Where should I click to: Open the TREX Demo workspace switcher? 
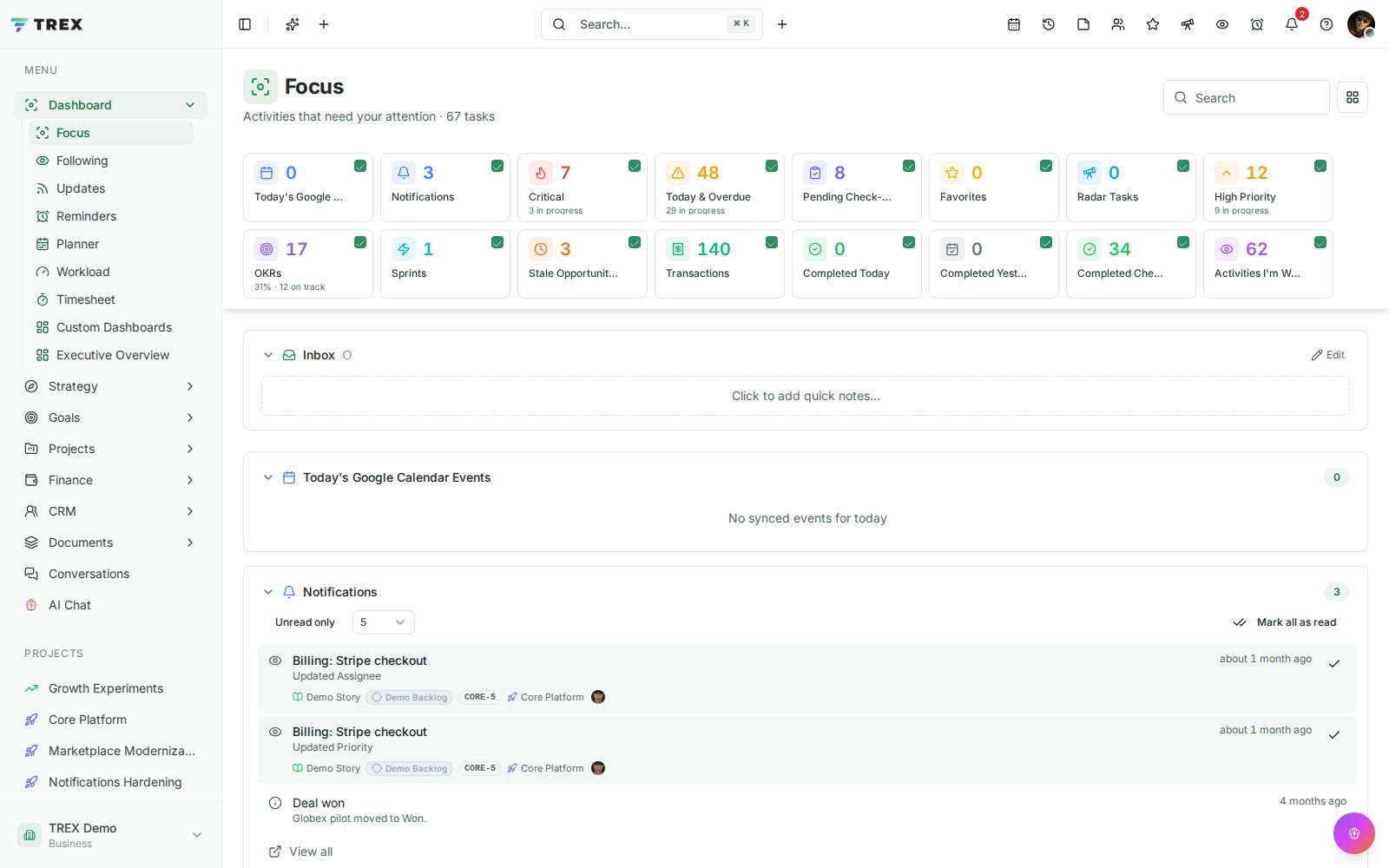[x=110, y=835]
